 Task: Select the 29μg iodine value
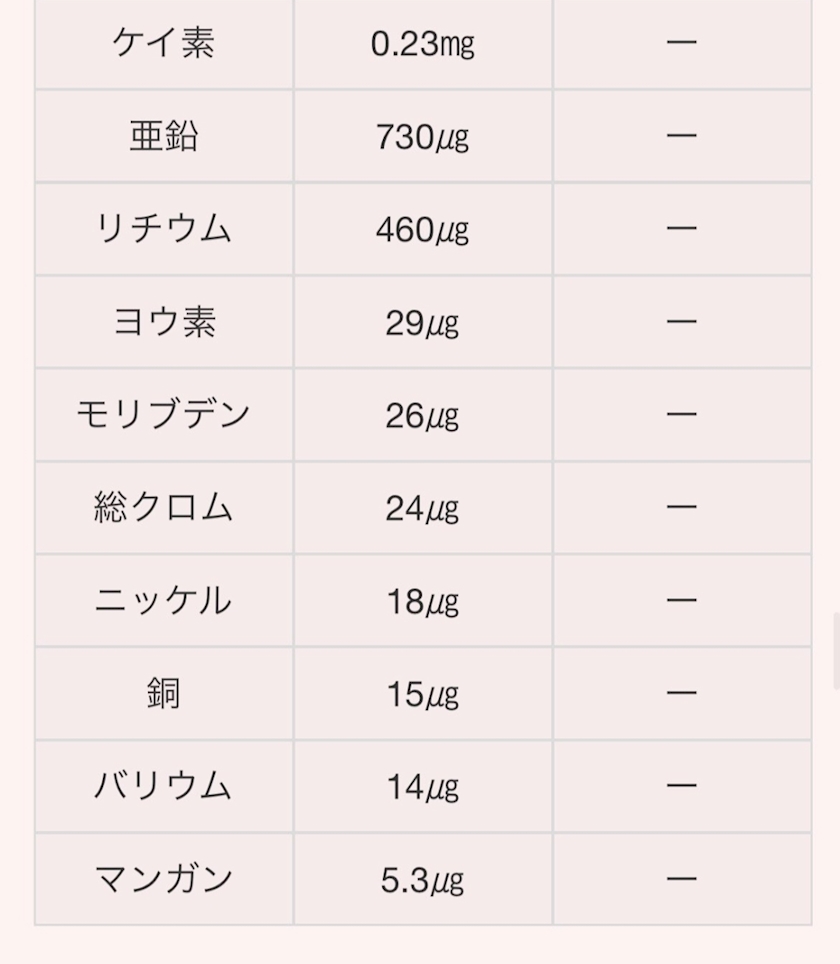coord(422,322)
